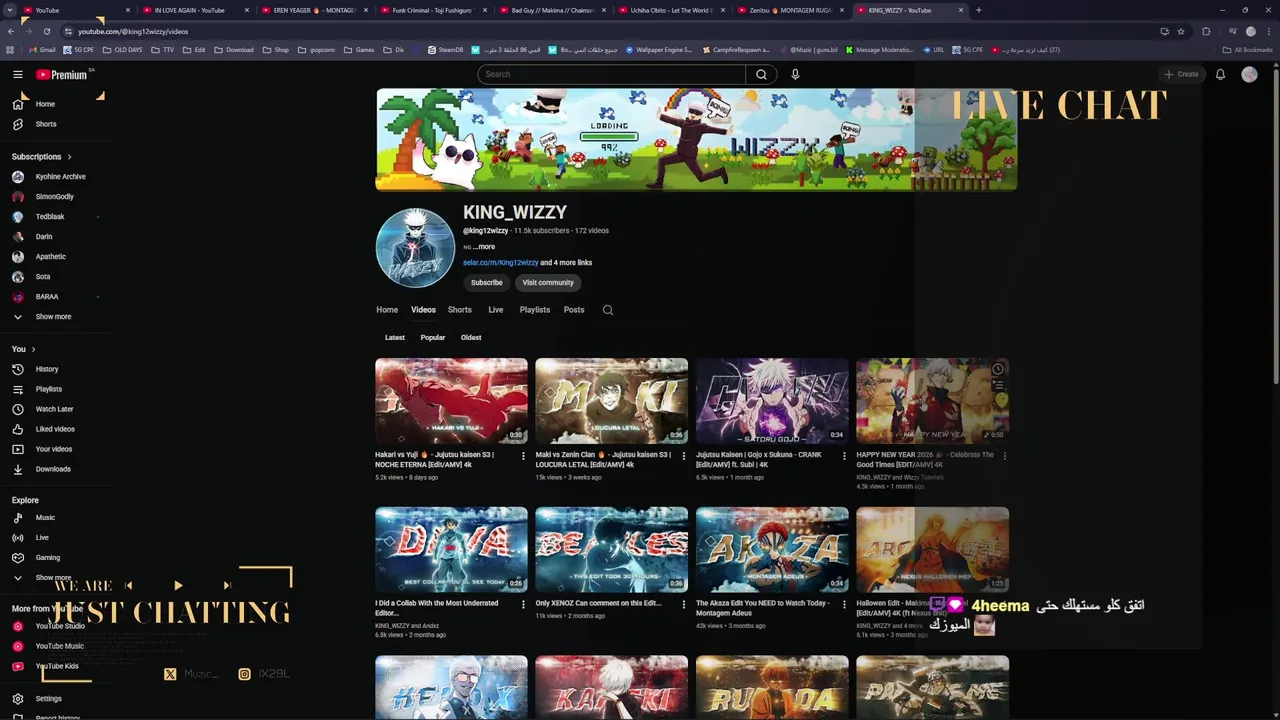The image size is (1280, 720).
Task: Click the search magnifier button beside the search box
Action: point(761,74)
